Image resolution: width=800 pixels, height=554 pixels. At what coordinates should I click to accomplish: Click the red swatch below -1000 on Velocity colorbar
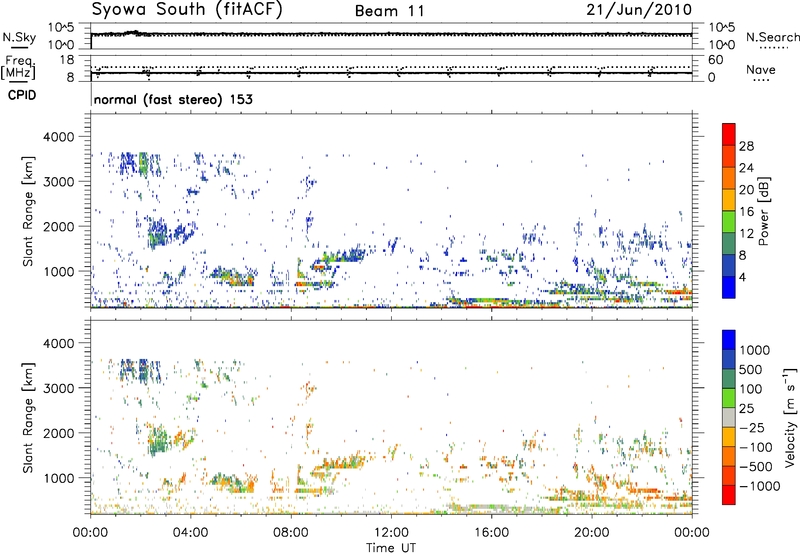point(729,495)
